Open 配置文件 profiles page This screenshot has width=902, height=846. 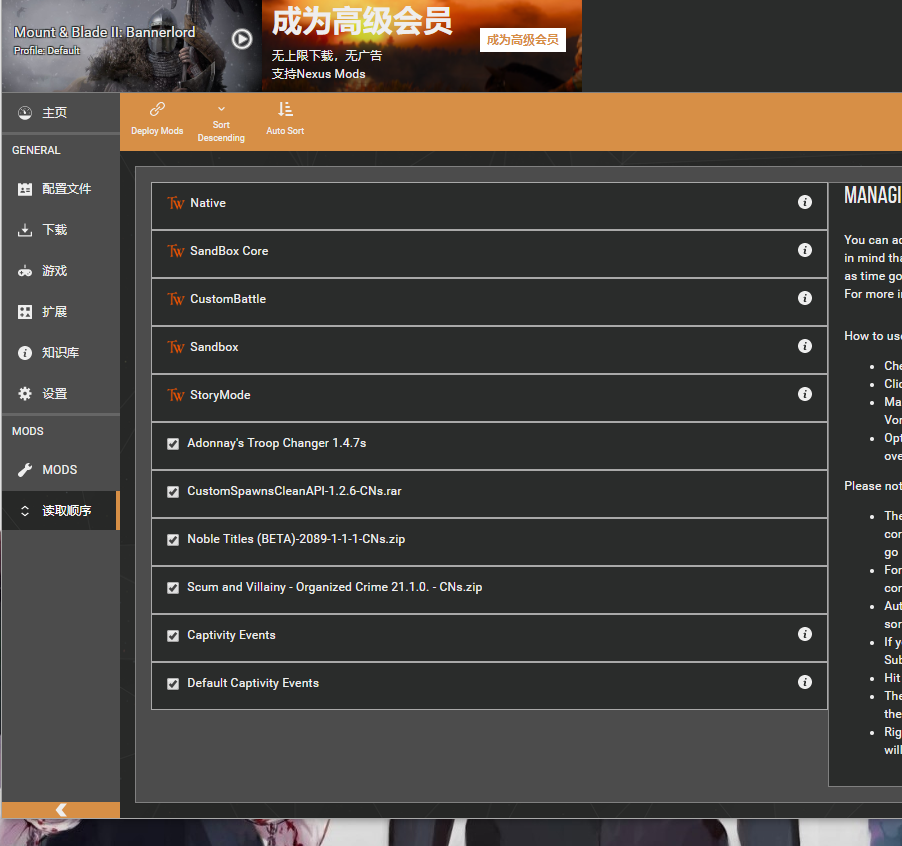click(60, 189)
